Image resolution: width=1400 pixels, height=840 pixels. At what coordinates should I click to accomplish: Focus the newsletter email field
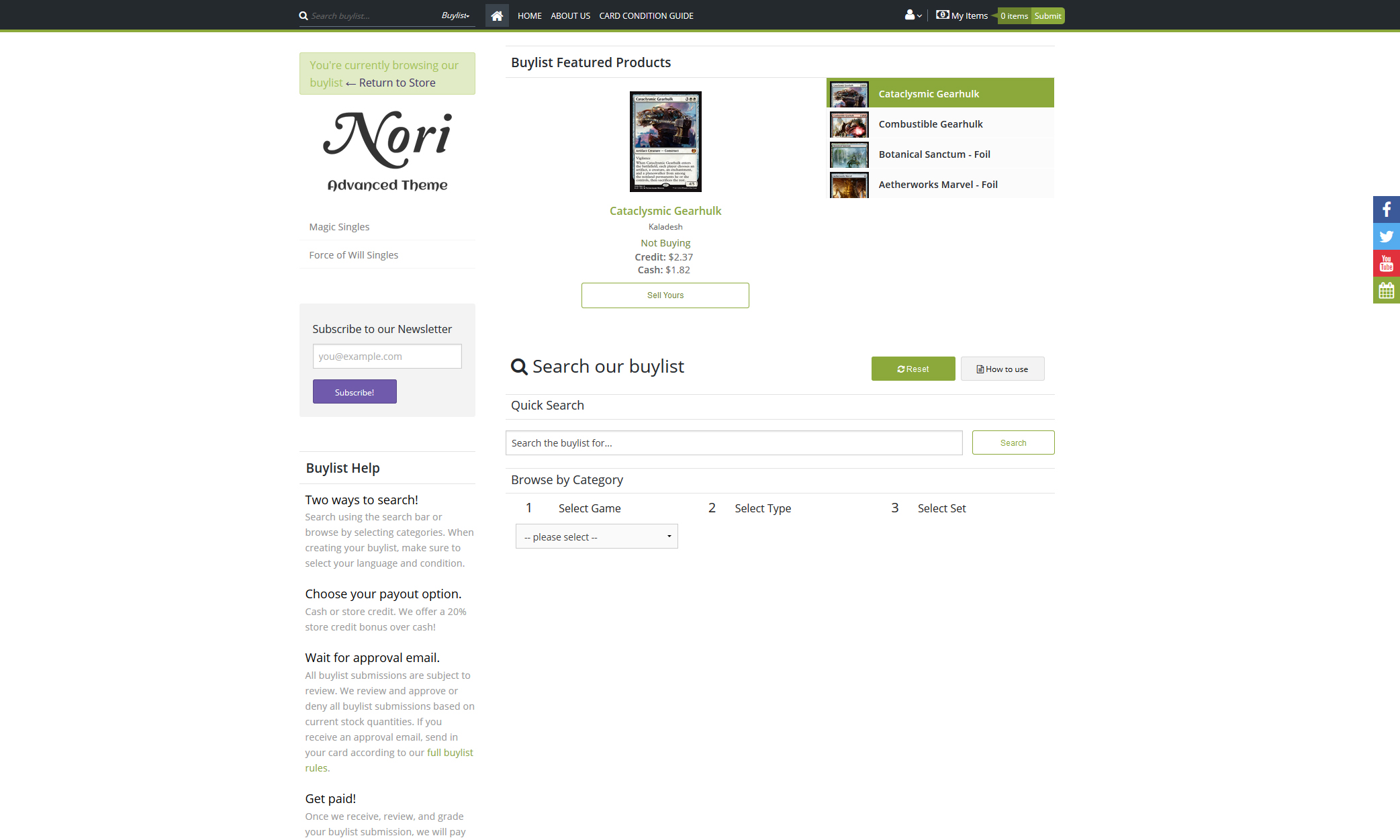(x=387, y=357)
